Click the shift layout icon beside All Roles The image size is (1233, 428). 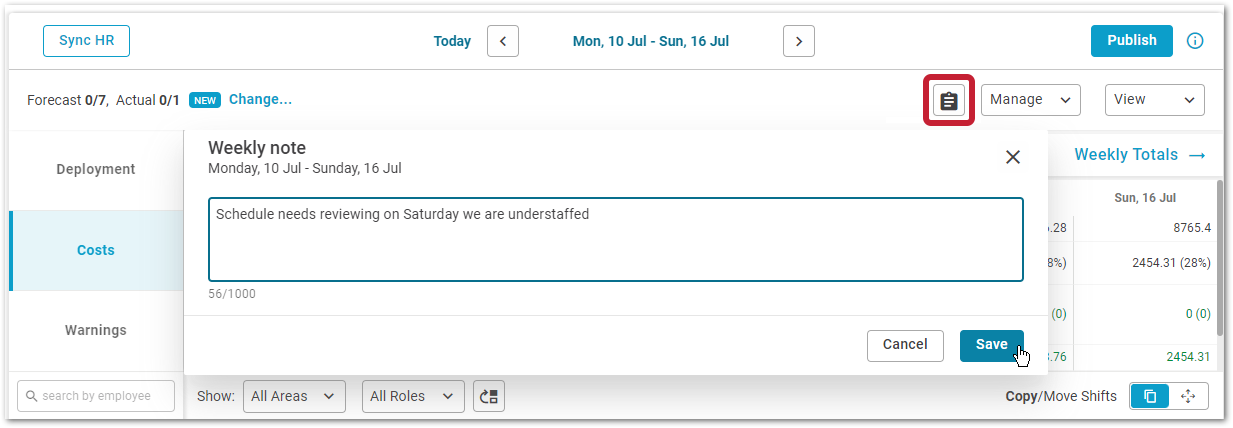click(x=489, y=396)
